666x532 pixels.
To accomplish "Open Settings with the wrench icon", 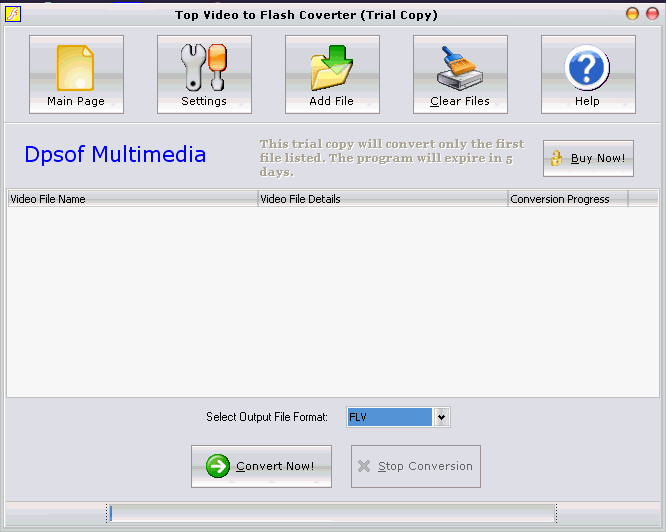I will pyautogui.click(x=204, y=68).
